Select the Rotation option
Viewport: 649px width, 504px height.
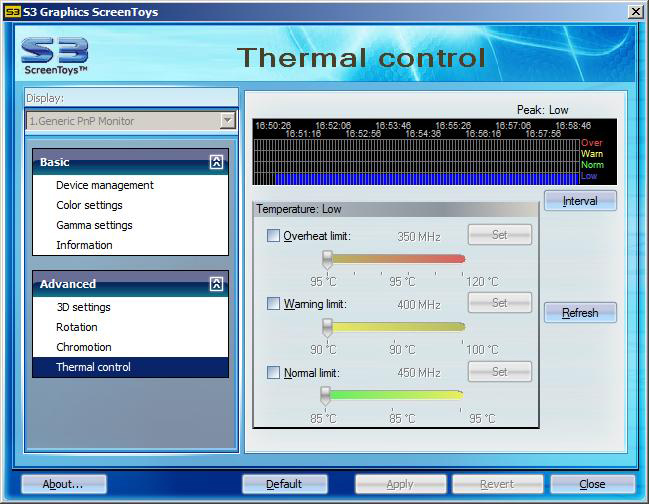(77, 327)
